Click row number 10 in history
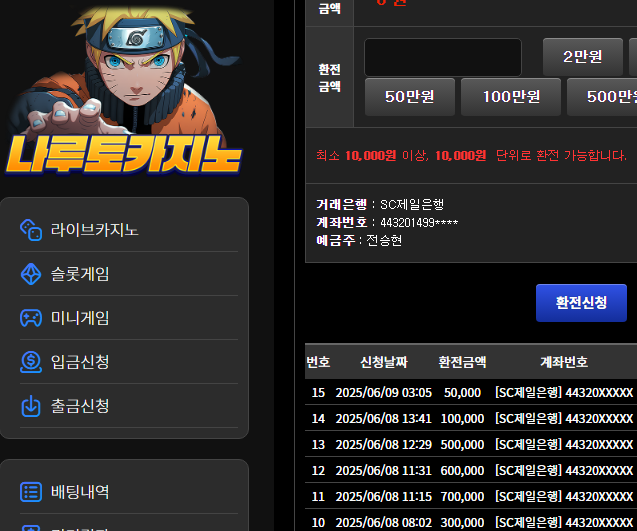637x531 pixels. click(x=318, y=522)
